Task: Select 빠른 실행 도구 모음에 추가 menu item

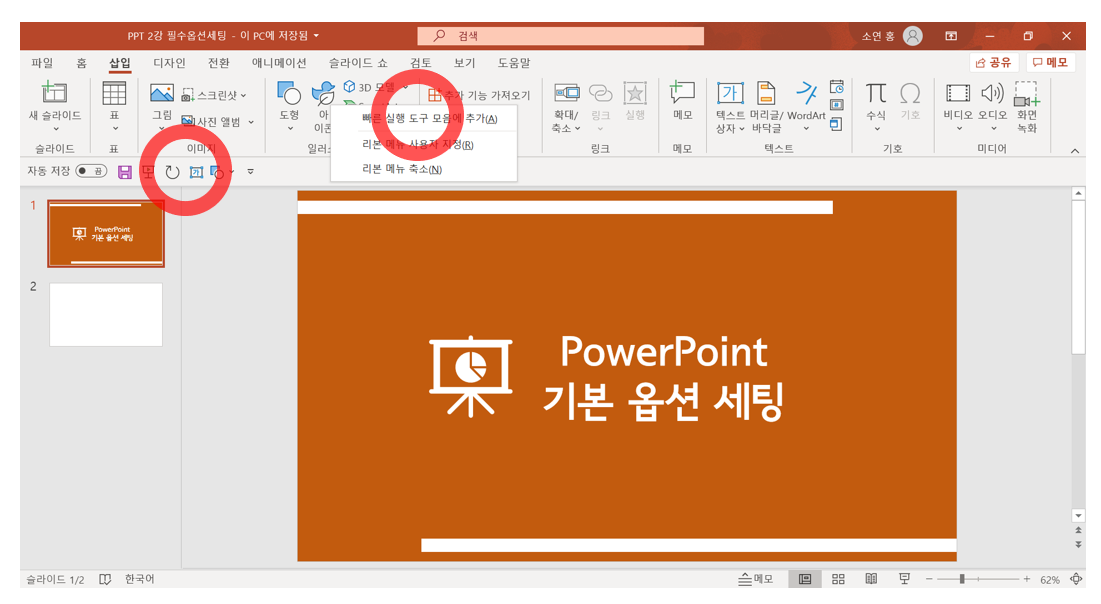Action: 424,119
